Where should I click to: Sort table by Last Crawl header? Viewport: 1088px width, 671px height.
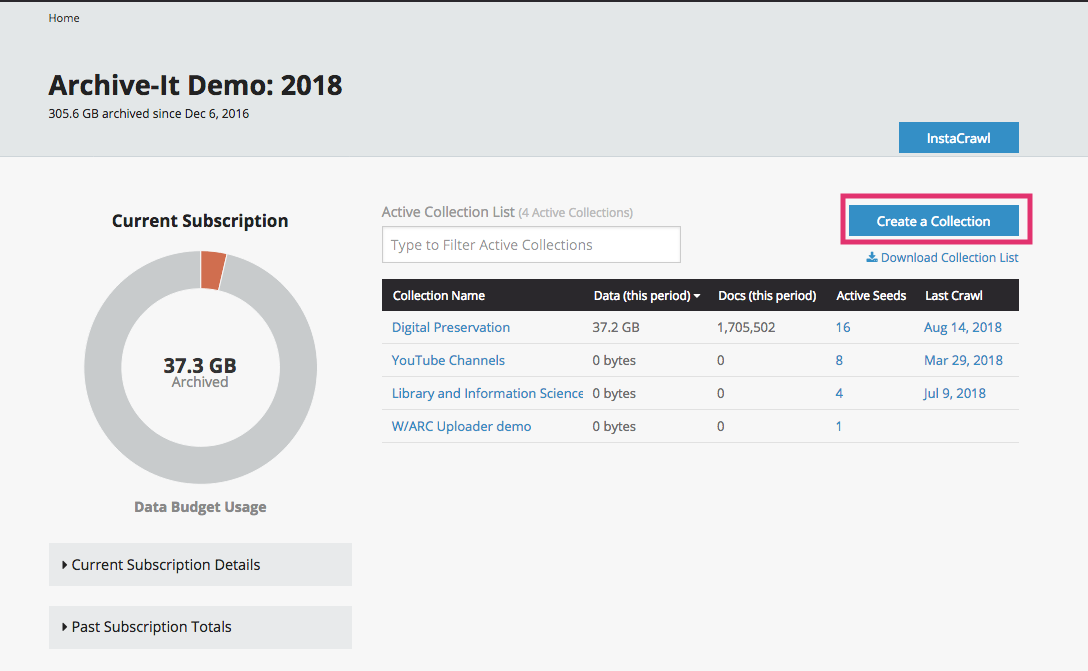coord(953,295)
